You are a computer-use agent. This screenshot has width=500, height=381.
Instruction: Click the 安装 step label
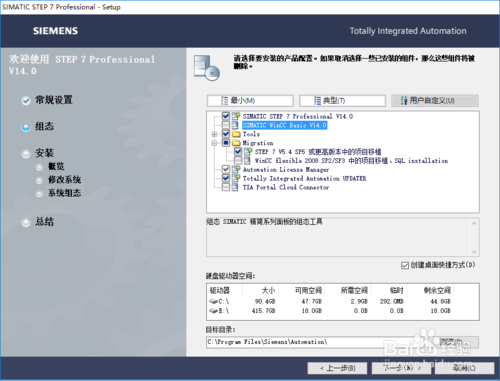(x=45, y=153)
